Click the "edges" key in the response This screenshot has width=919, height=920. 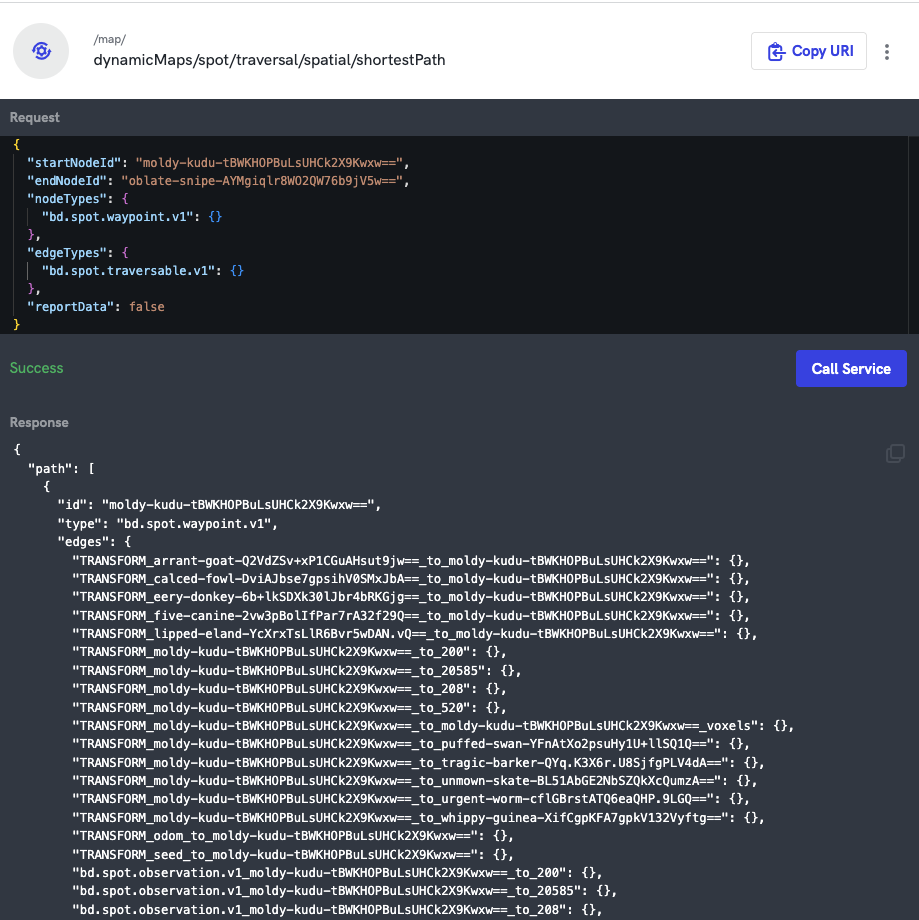coord(84,541)
